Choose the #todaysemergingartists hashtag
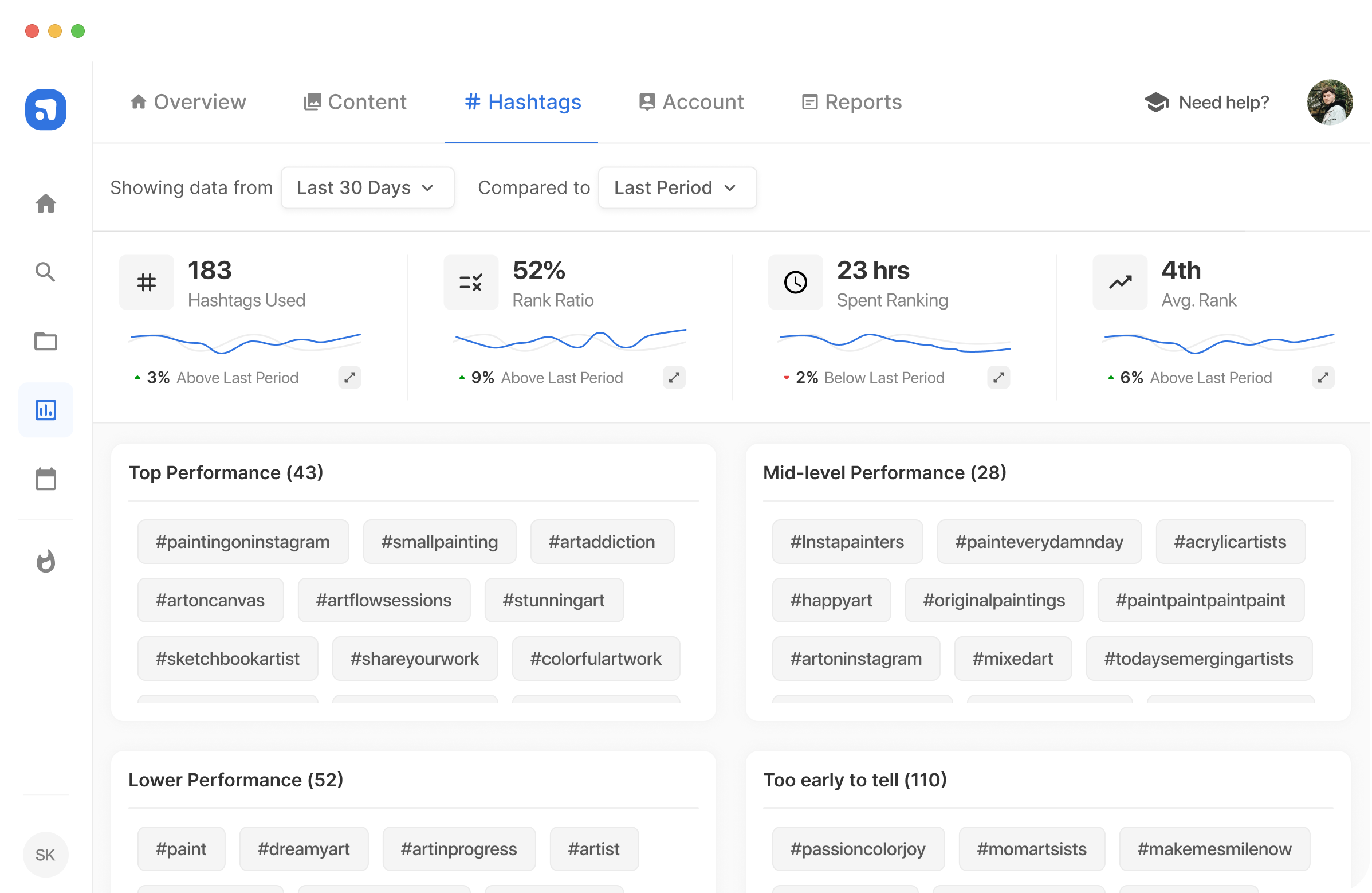The width and height of the screenshot is (1372, 893). pos(1198,658)
